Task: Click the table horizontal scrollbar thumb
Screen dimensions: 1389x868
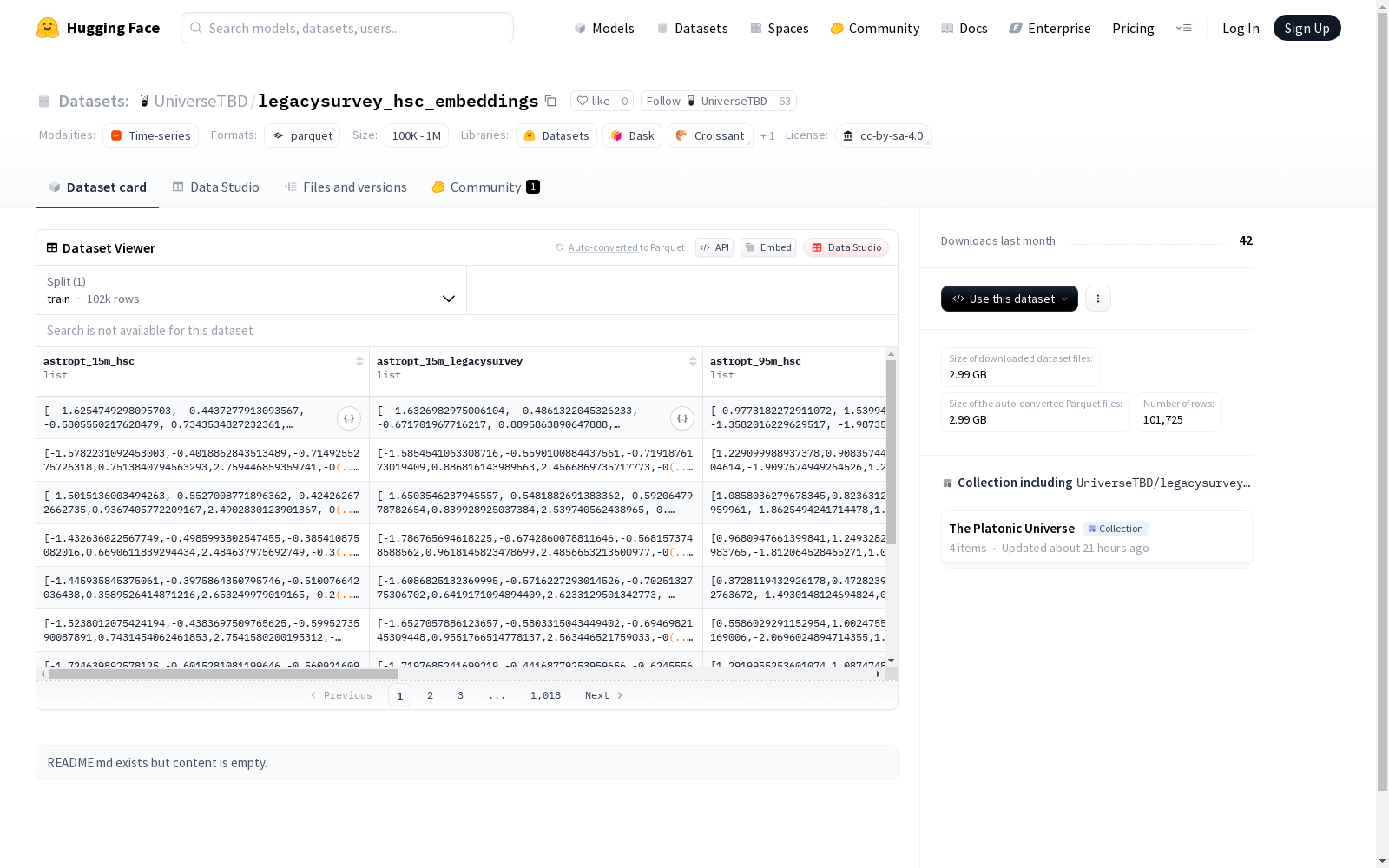Action: pyautogui.click(x=224, y=674)
